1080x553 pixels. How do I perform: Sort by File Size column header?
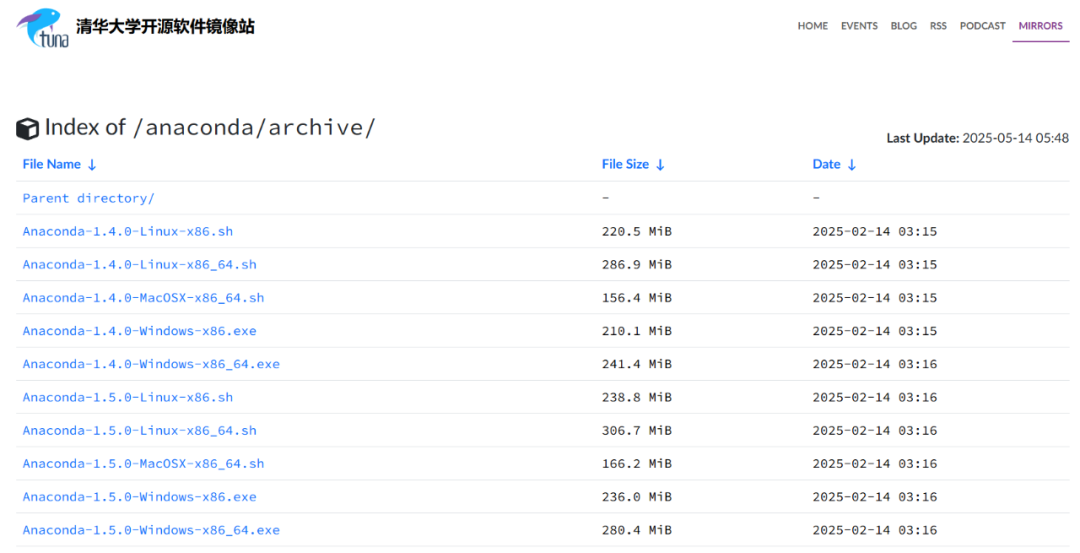click(x=633, y=164)
